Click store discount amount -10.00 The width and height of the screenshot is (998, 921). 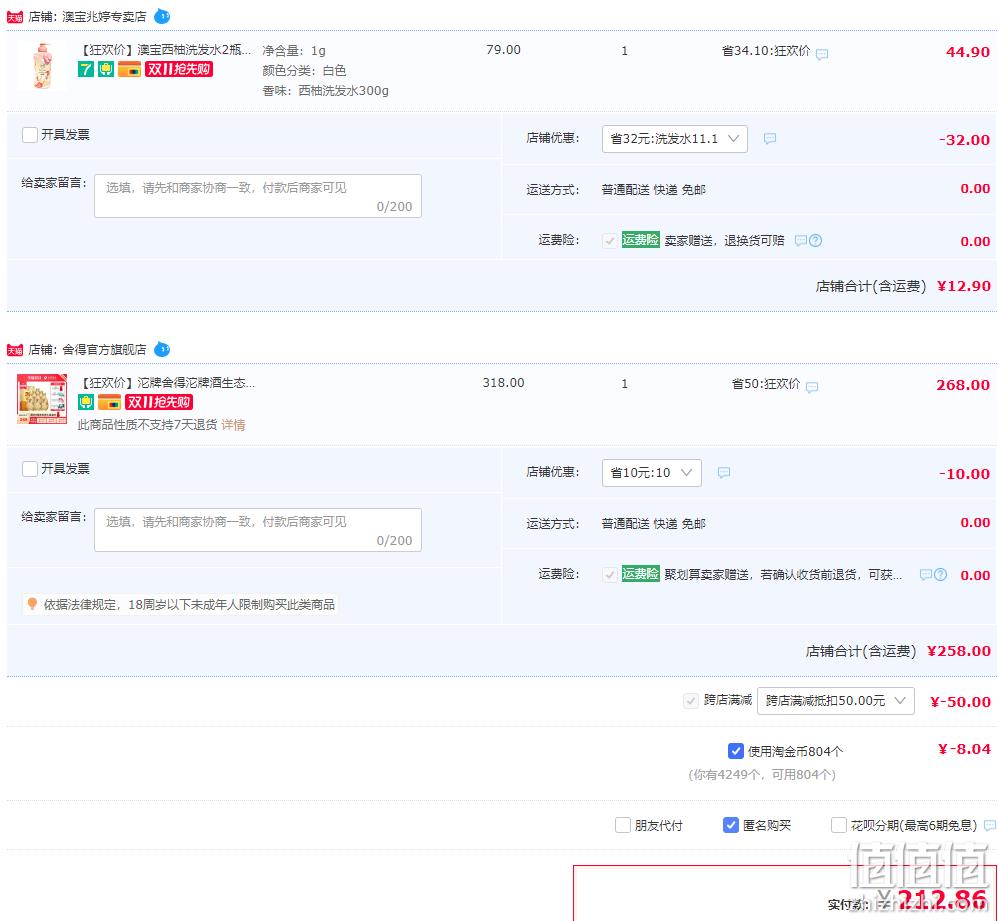click(964, 474)
